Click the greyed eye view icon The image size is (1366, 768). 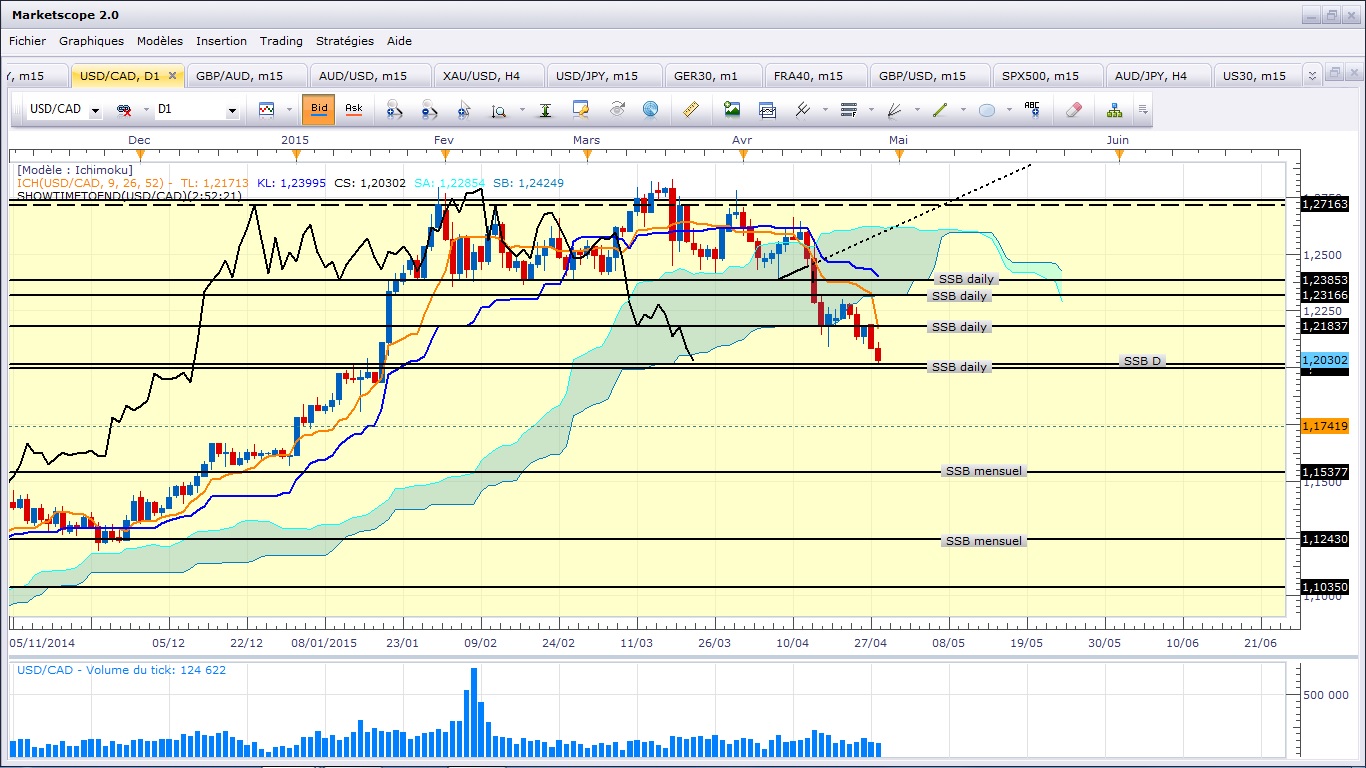(616, 110)
